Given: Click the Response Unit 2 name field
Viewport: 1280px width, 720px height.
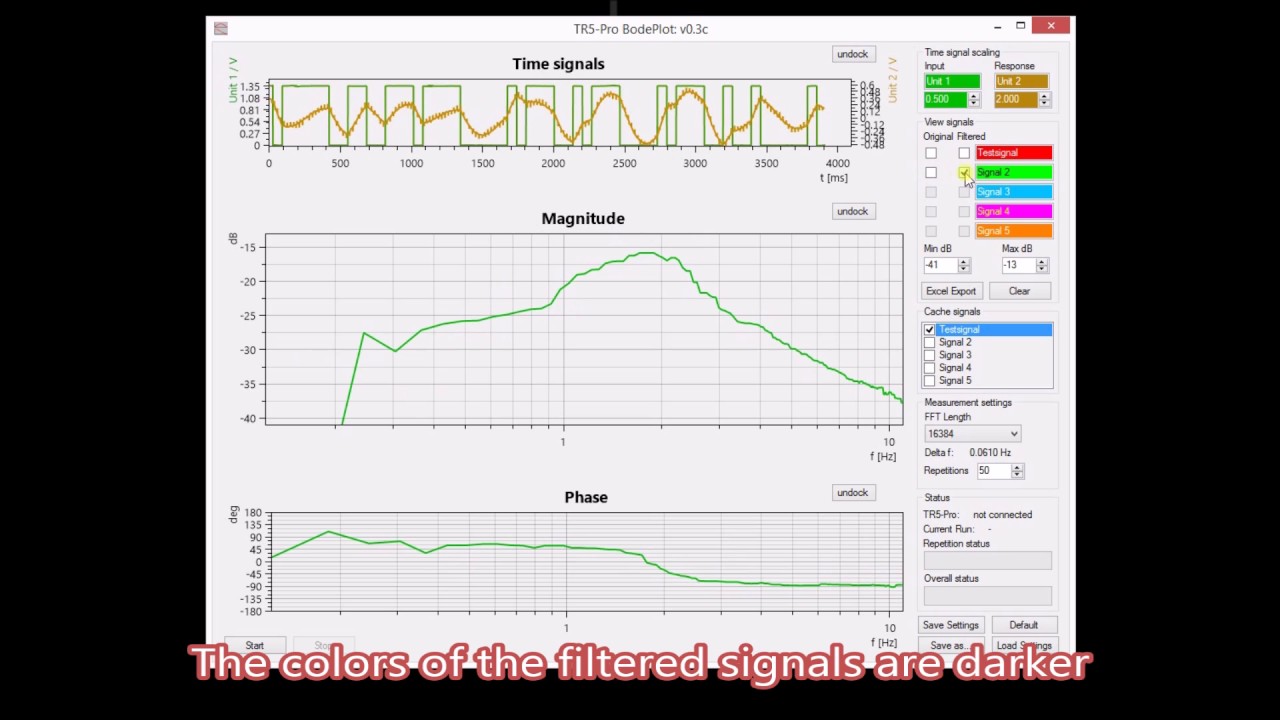Looking at the screenshot, I should pos(1021,81).
